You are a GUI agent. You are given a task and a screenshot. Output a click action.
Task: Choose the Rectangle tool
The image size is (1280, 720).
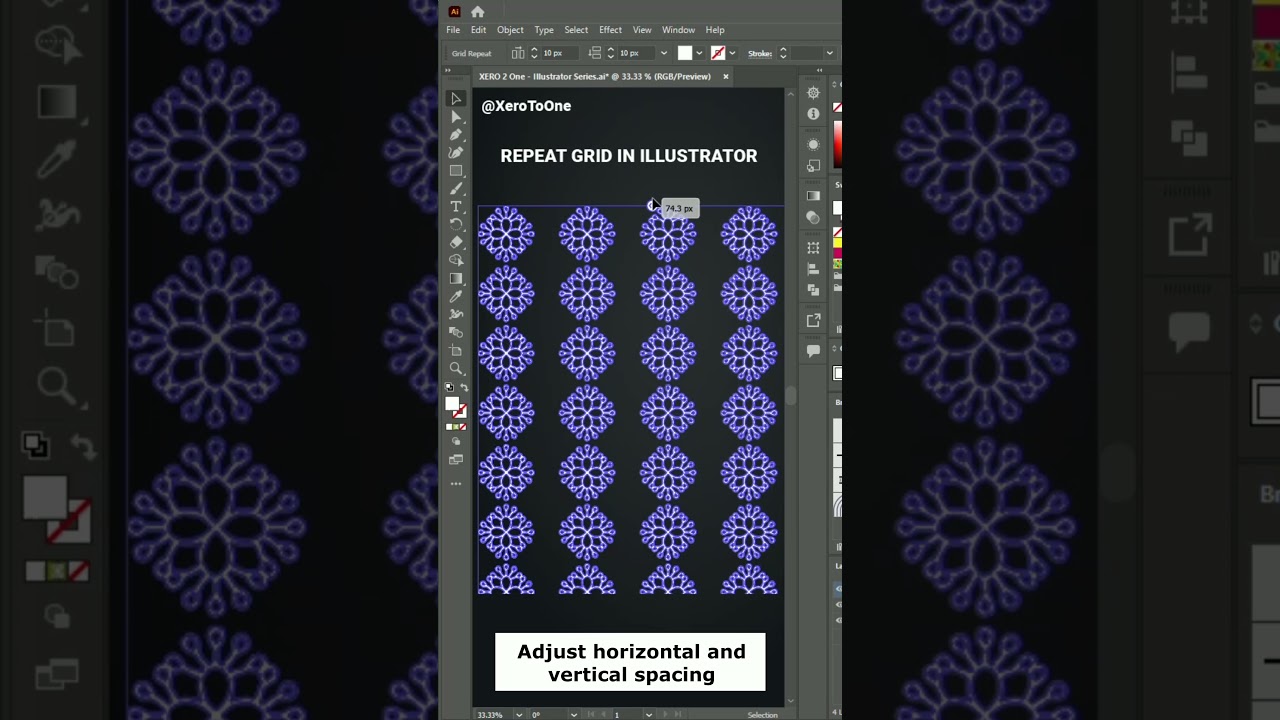[x=456, y=170]
